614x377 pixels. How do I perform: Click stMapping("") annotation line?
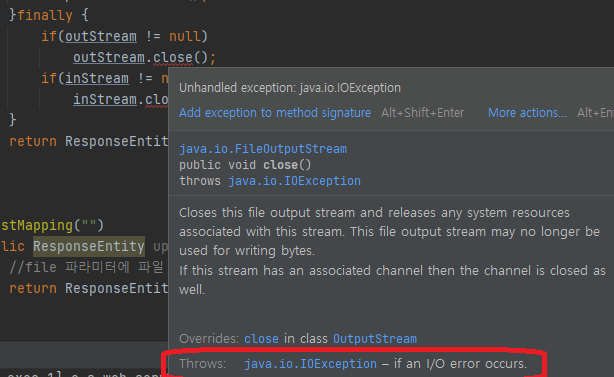[52, 225]
